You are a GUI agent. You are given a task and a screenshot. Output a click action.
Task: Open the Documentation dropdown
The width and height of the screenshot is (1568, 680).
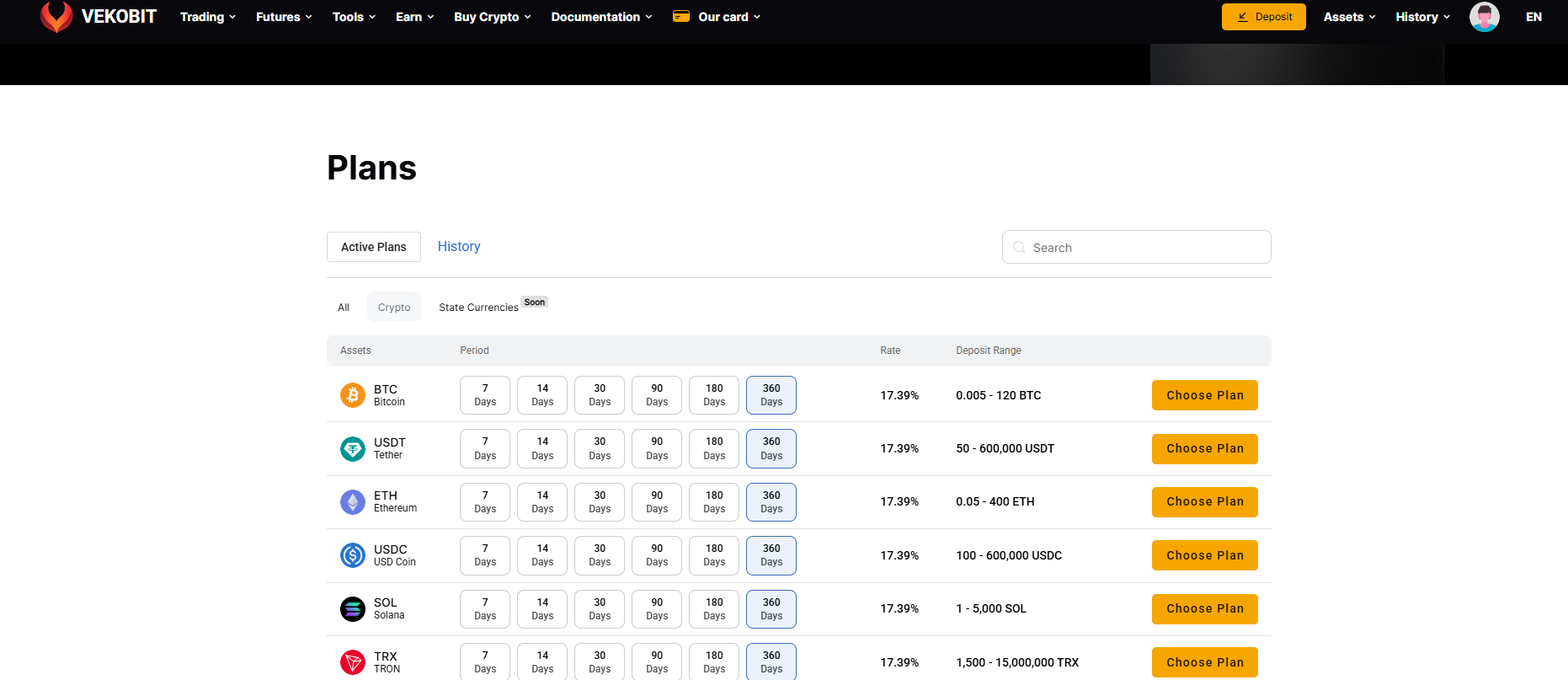[x=601, y=17]
